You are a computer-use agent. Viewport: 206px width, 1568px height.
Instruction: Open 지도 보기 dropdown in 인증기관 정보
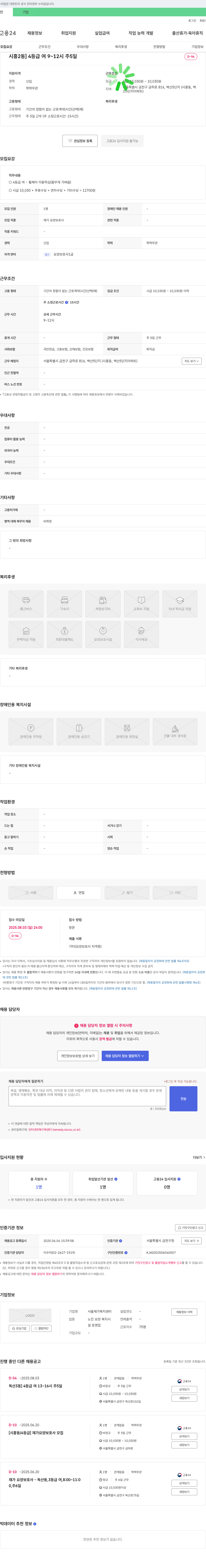pos(191,1240)
